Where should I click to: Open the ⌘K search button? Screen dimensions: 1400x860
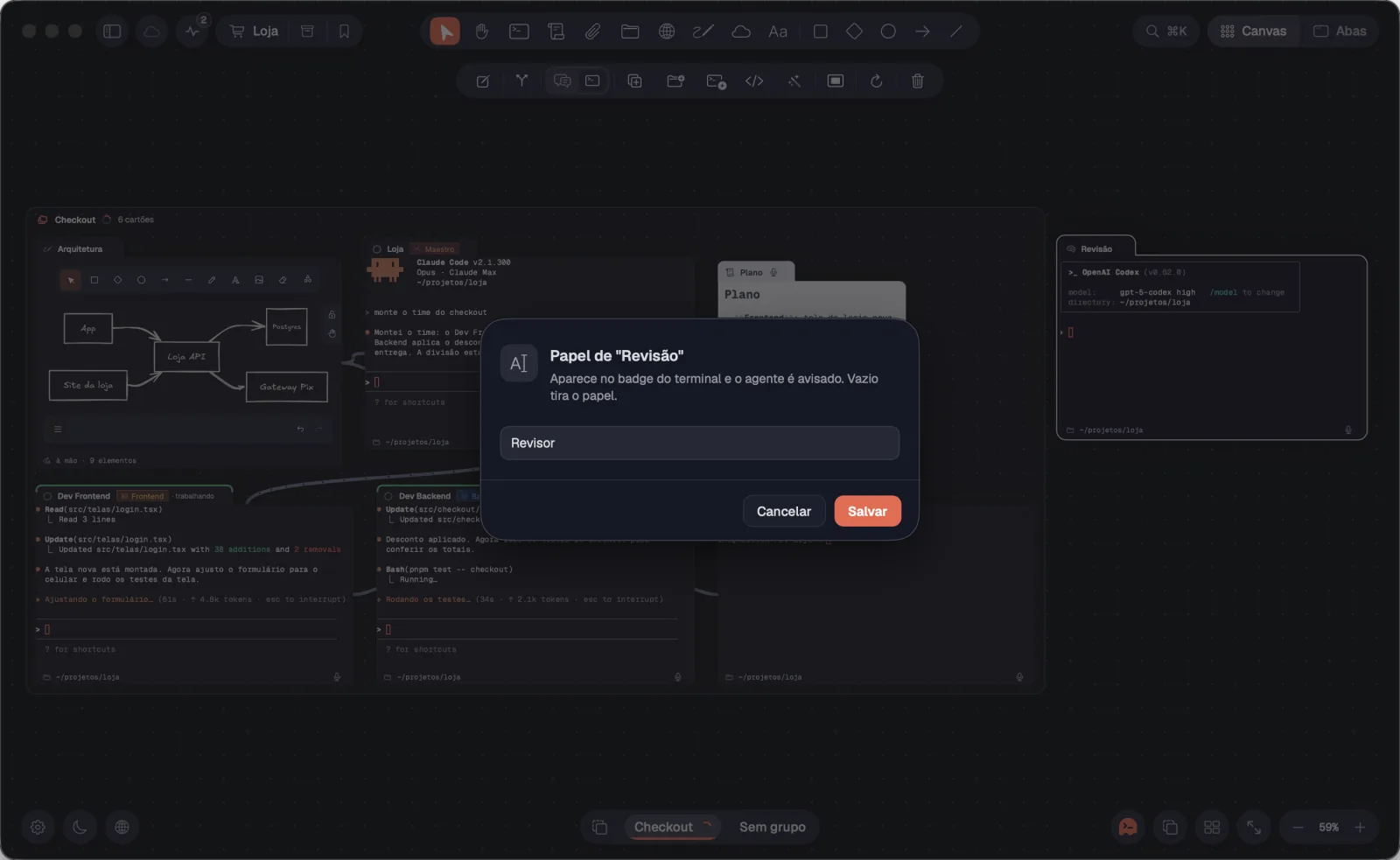[x=1166, y=31]
